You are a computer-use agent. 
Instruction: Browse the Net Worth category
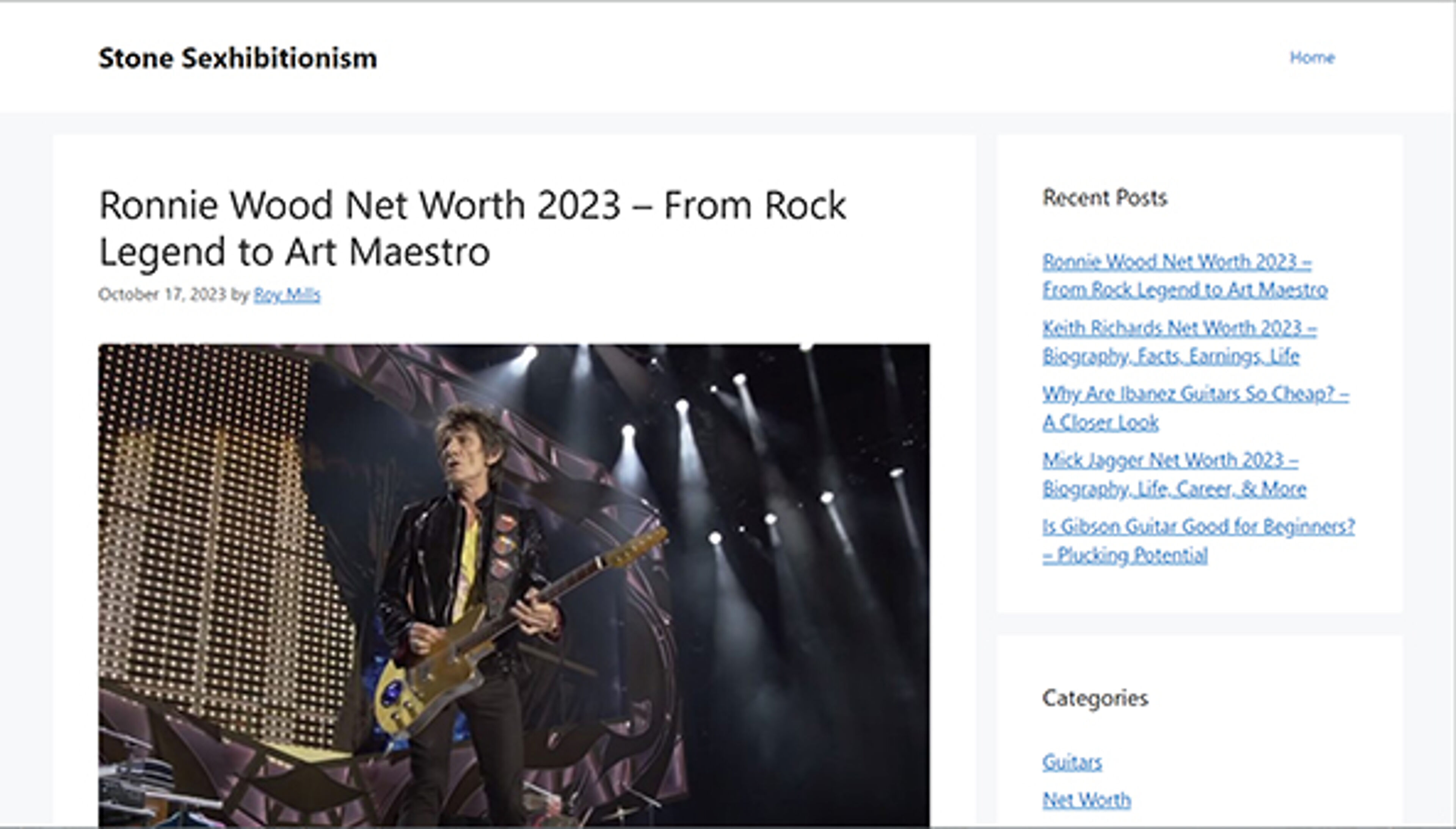tap(1086, 800)
